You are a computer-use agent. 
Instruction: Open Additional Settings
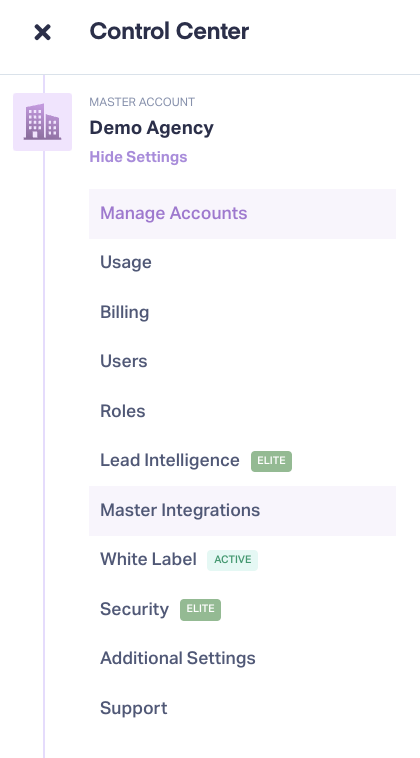point(243,658)
